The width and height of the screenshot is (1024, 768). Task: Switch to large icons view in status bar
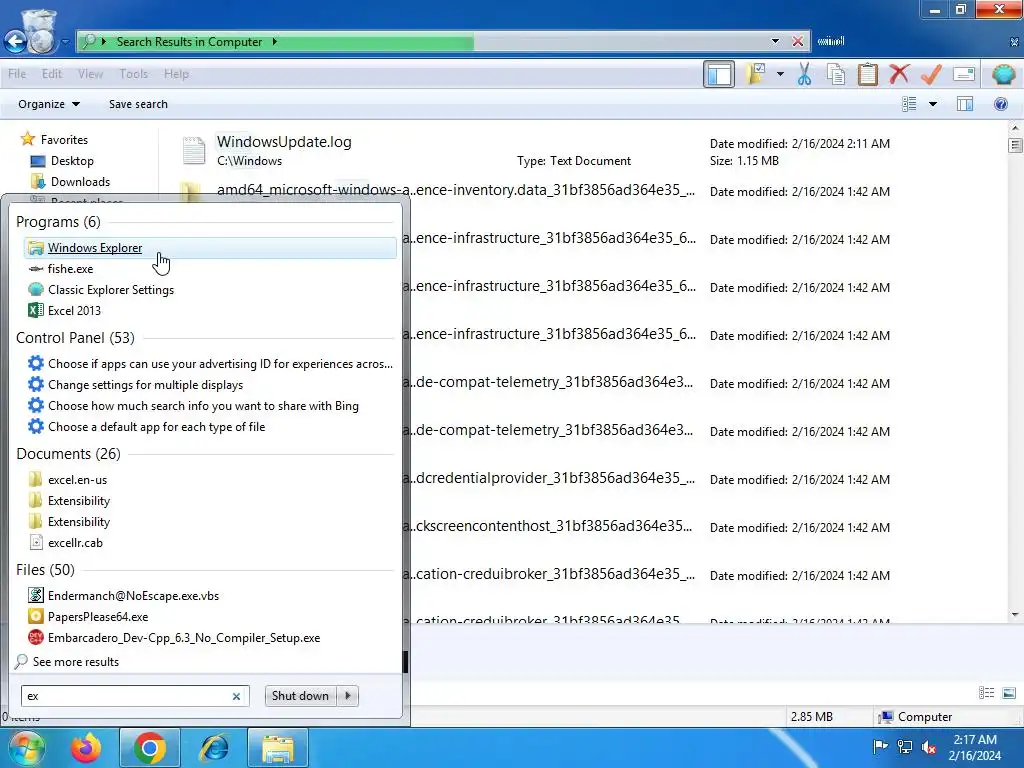[x=1009, y=693]
